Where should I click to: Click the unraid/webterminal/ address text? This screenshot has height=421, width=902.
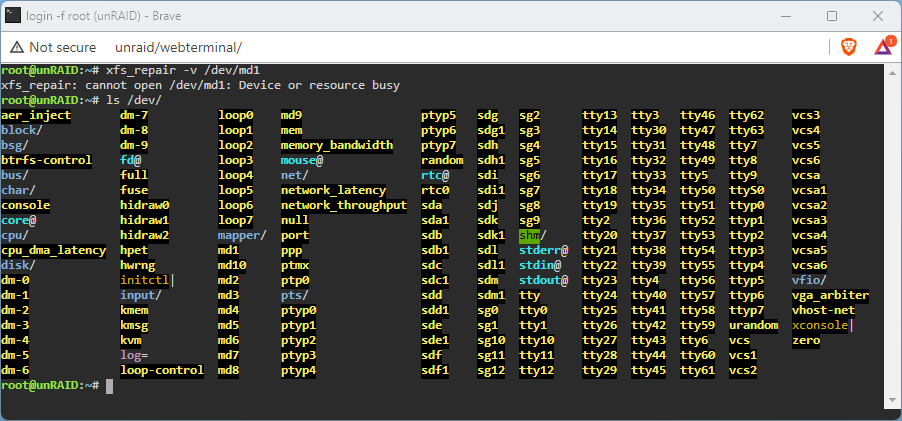(179, 47)
